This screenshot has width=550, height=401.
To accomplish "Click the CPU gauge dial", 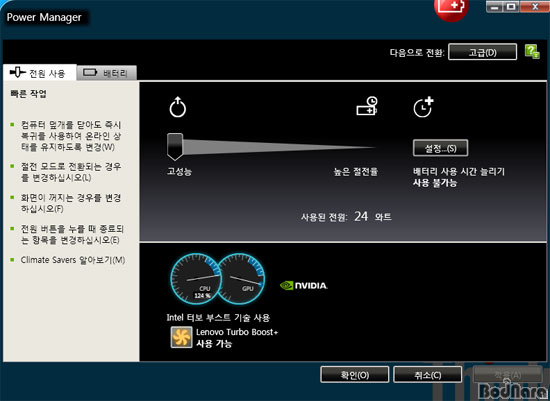I will coord(196,279).
